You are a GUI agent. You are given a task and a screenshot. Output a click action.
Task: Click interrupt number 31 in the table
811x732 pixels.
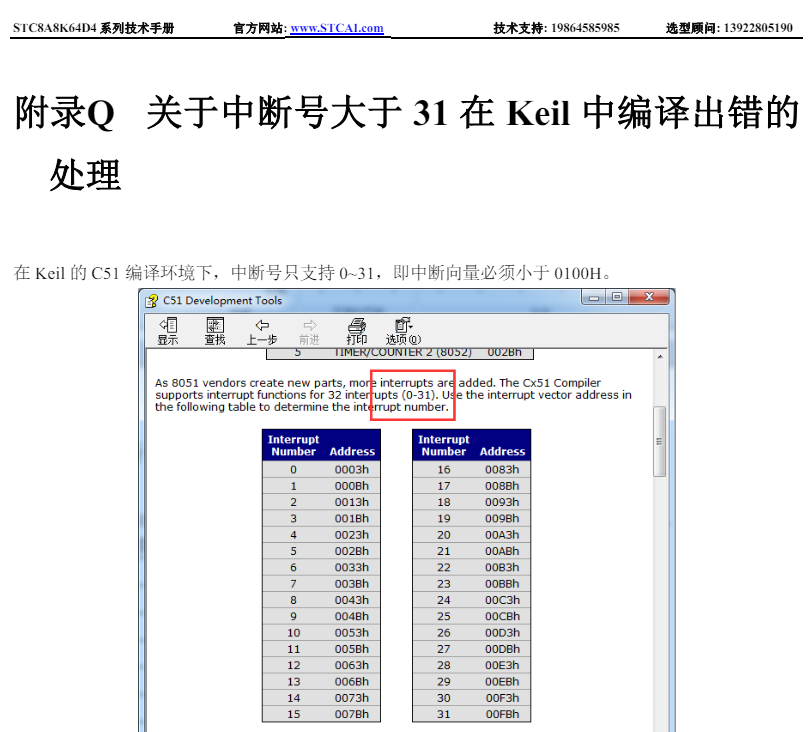444,714
